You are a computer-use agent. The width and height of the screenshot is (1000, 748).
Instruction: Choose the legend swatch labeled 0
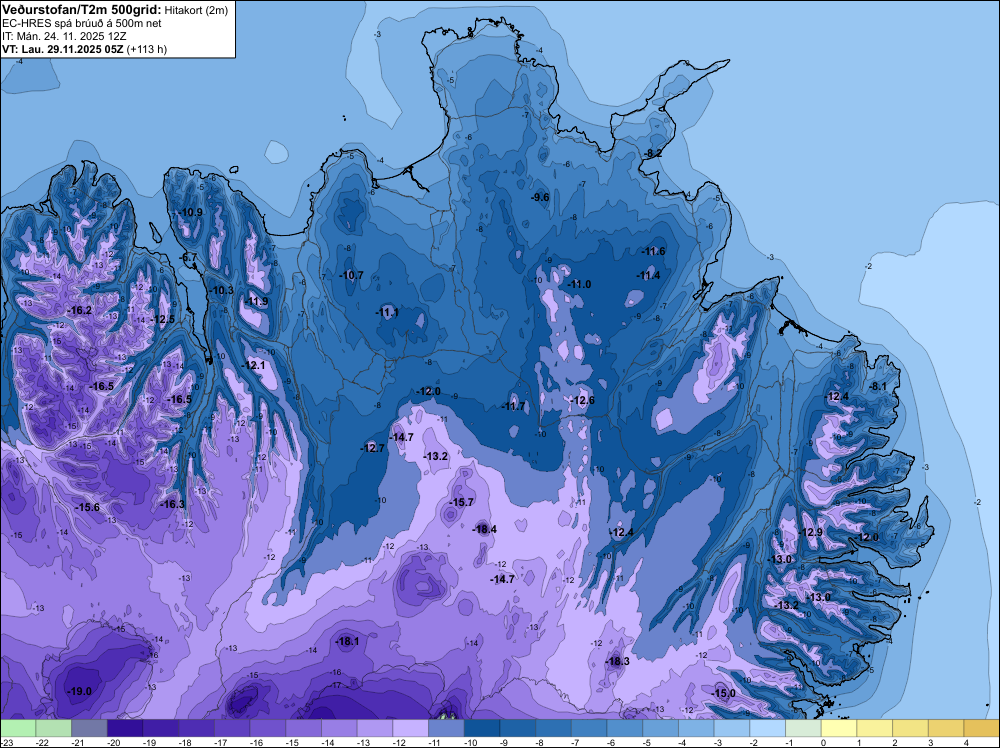[x=839, y=728]
